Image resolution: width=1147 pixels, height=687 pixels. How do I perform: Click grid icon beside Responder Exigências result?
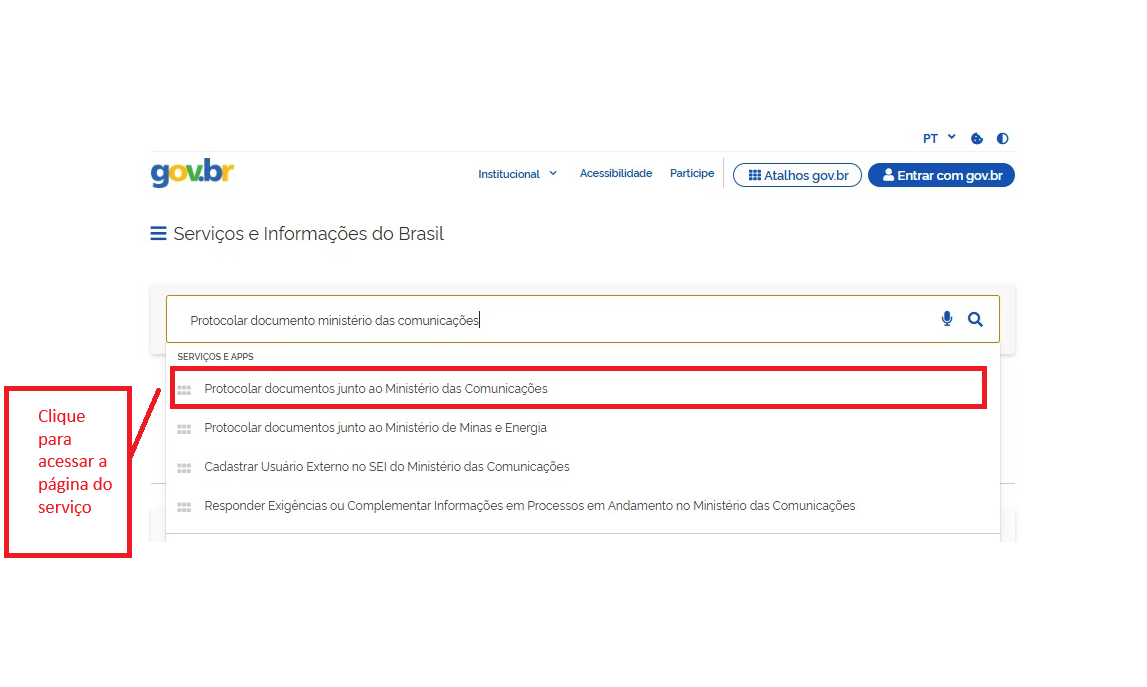[184, 506]
